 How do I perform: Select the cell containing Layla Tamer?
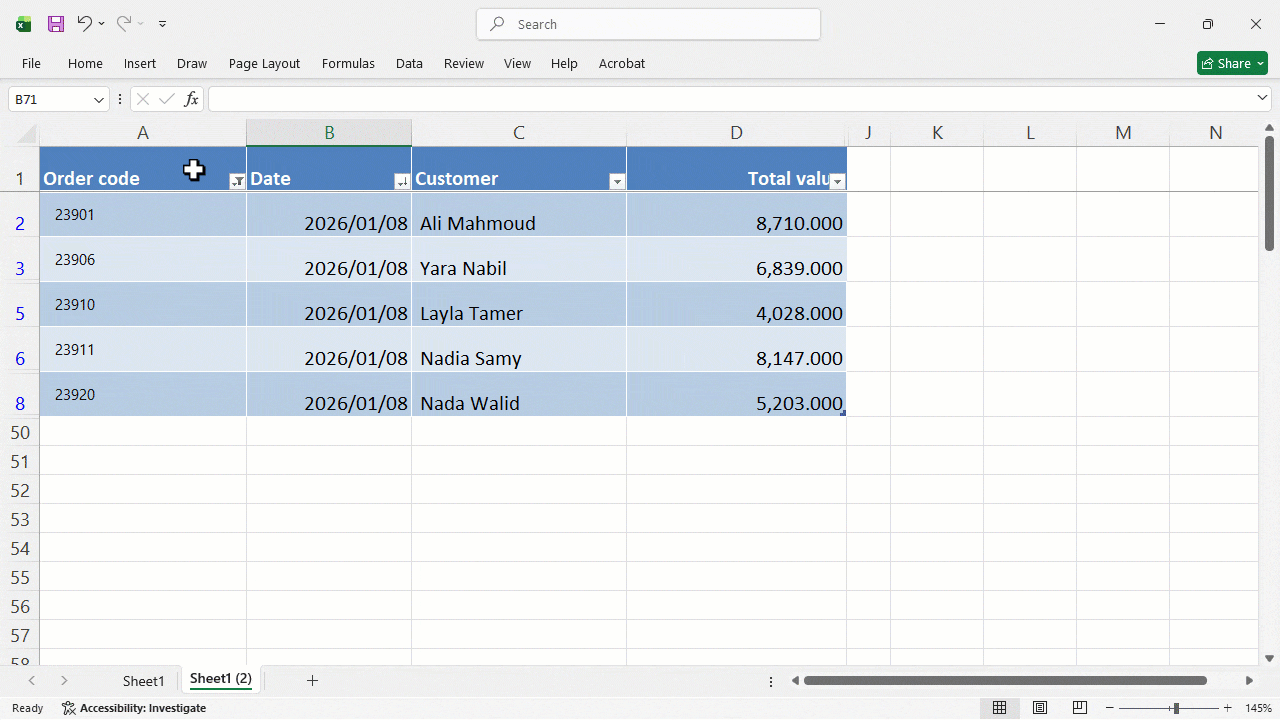click(519, 304)
